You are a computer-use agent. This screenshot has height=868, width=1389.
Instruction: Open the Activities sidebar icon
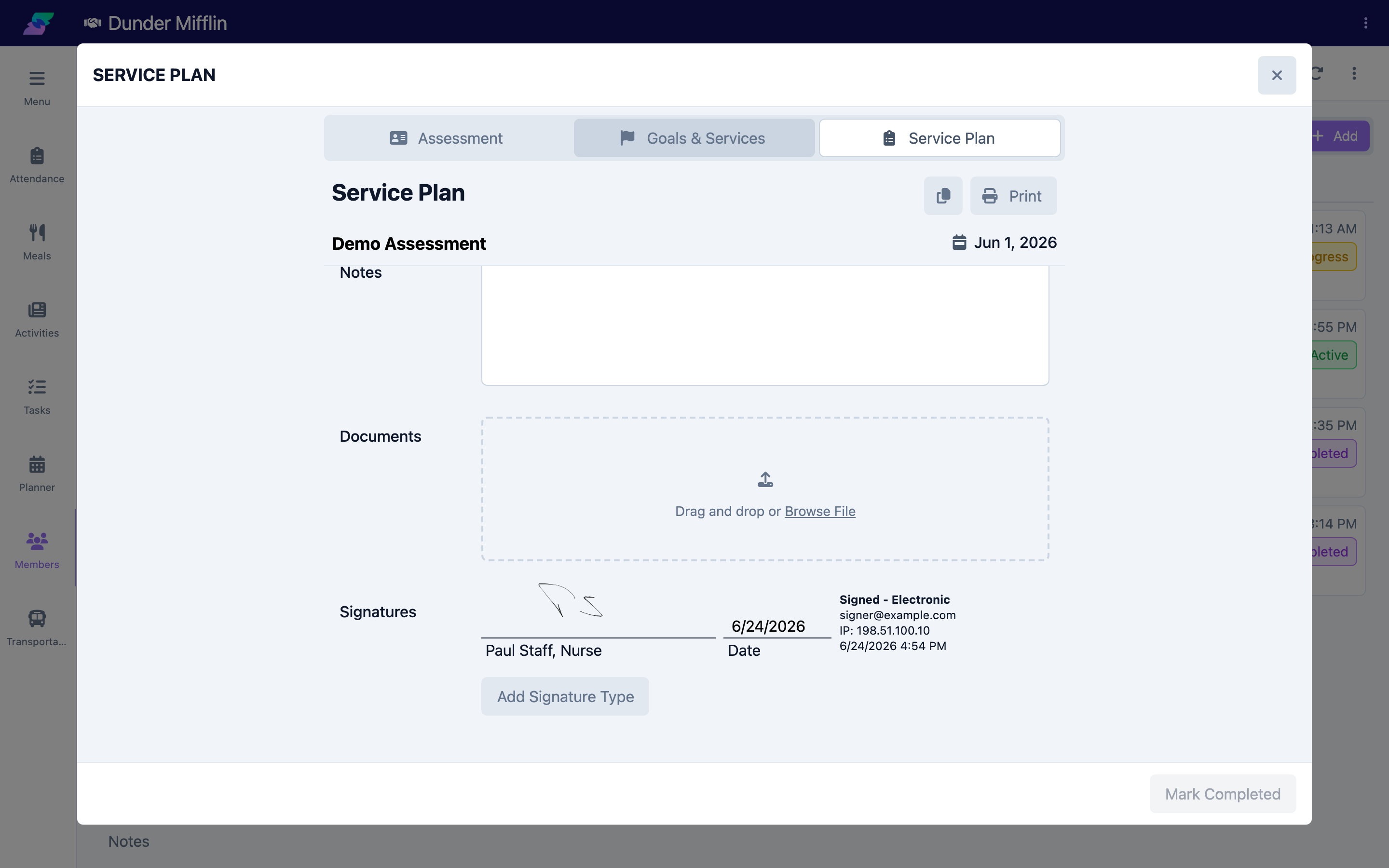pos(37,310)
